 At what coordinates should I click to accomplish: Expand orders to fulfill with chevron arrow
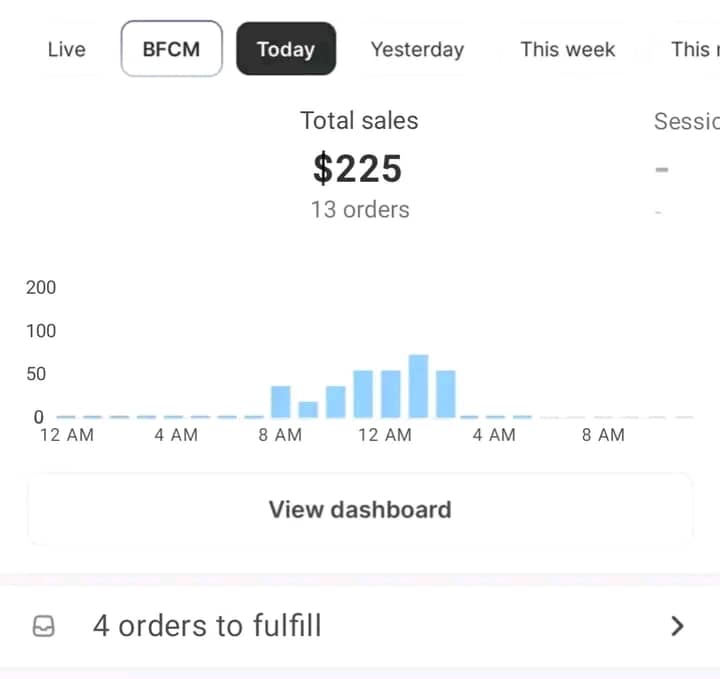(677, 626)
